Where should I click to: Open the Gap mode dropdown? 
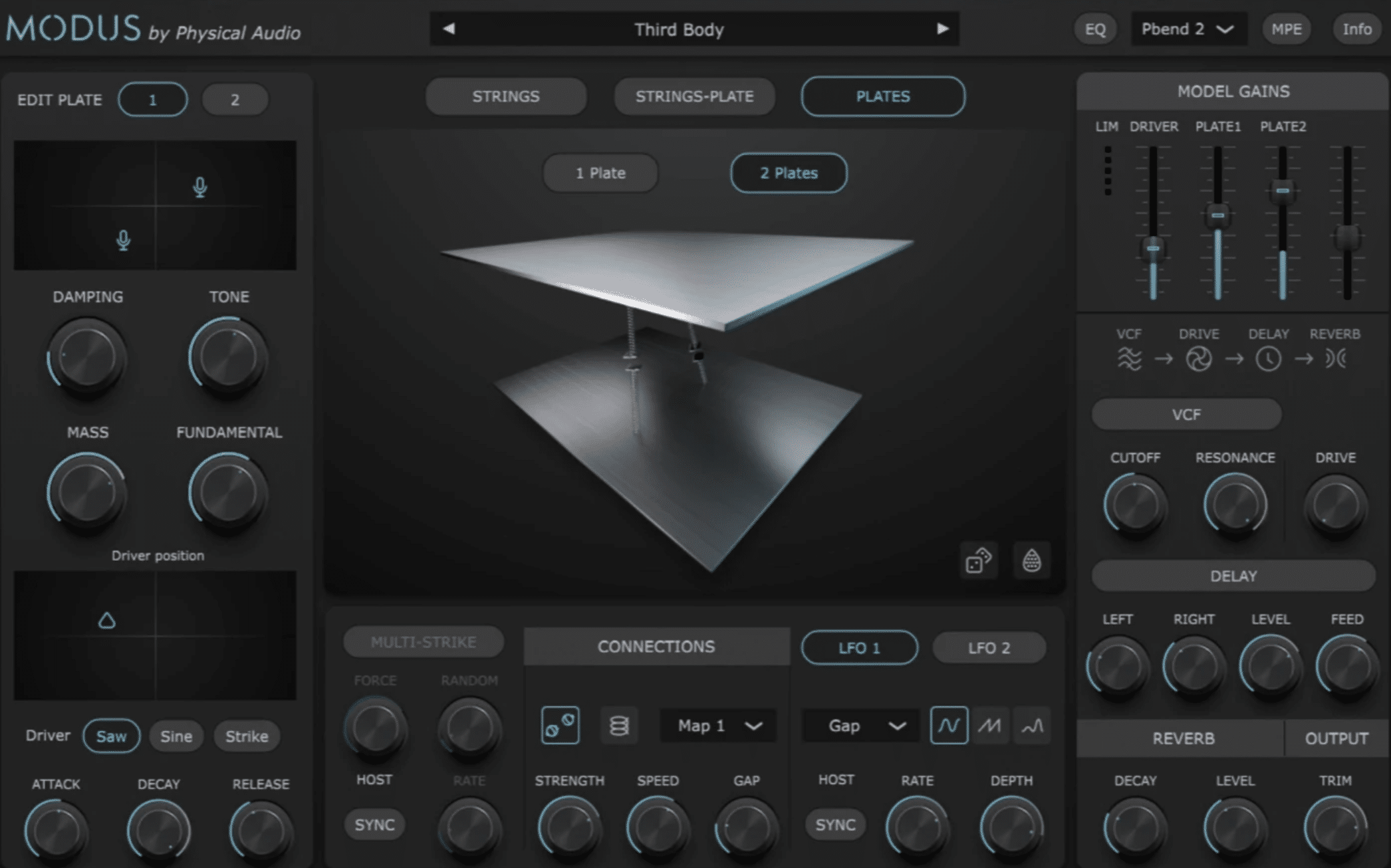pos(859,725)
